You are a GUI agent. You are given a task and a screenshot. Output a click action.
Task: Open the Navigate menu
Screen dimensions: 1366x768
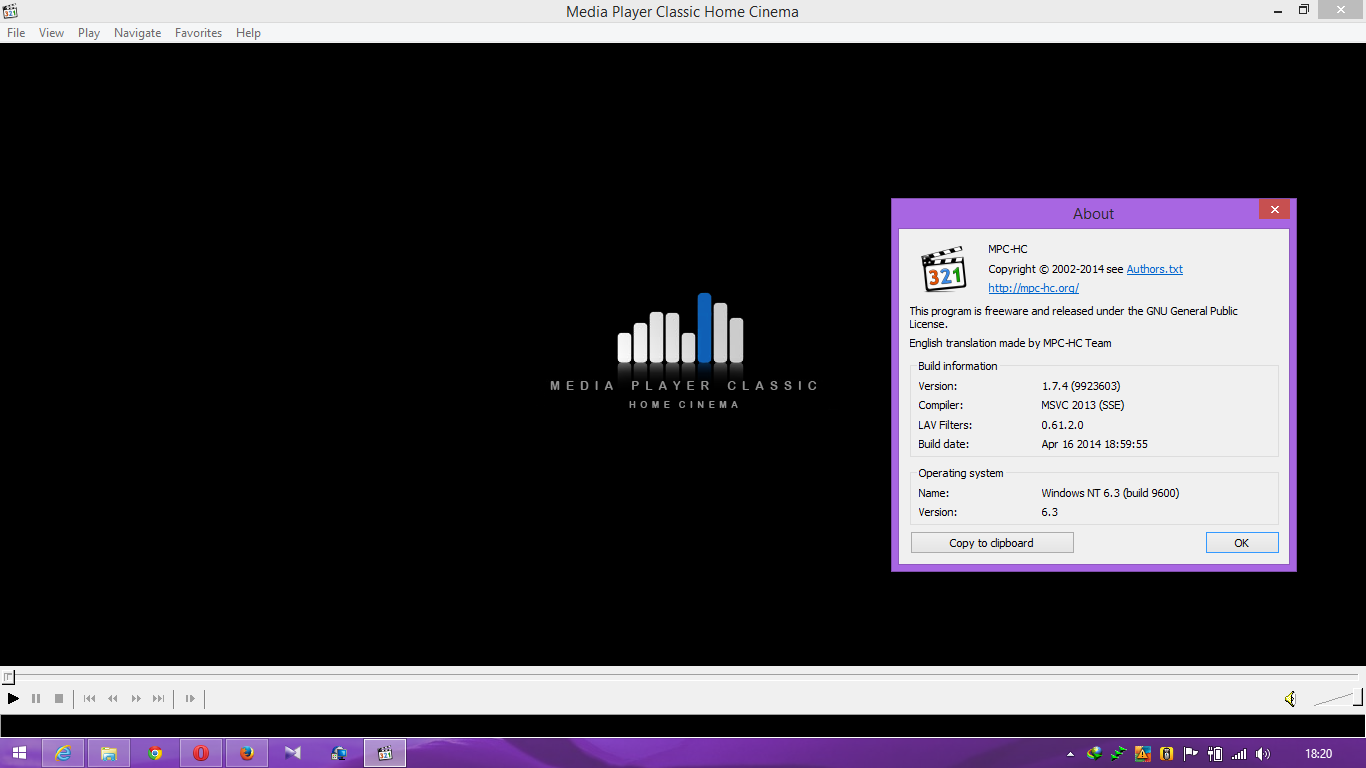[137, 33]
